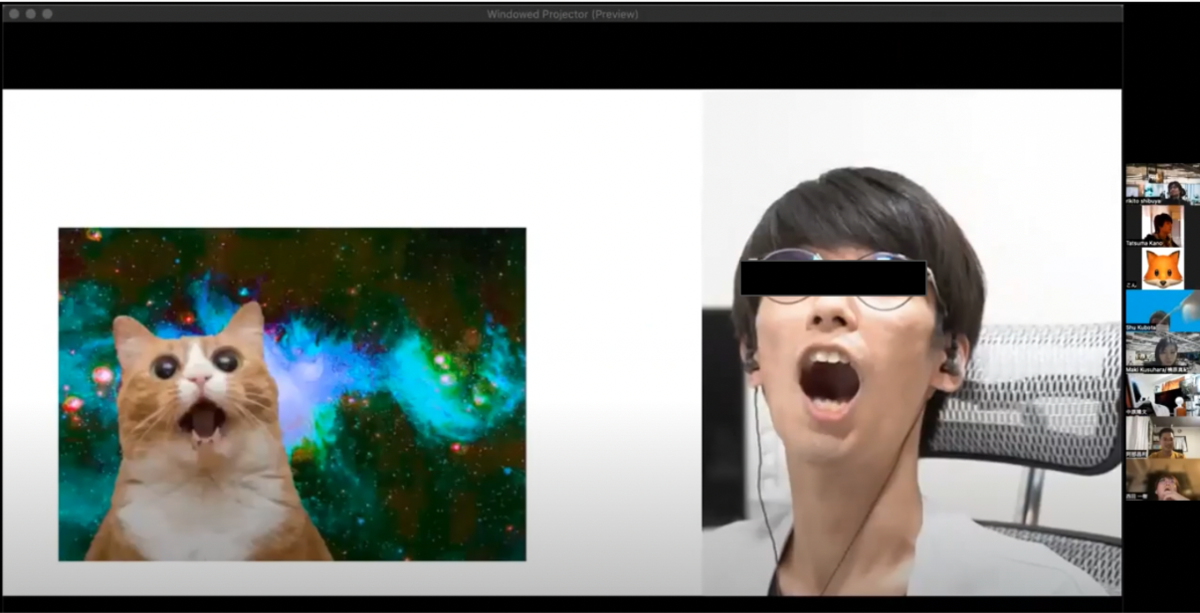Viewport: 1200px width, 613px height.
Task: Click the yawning man webcam image
Action: pyautogui.click(x=911, y=343)
